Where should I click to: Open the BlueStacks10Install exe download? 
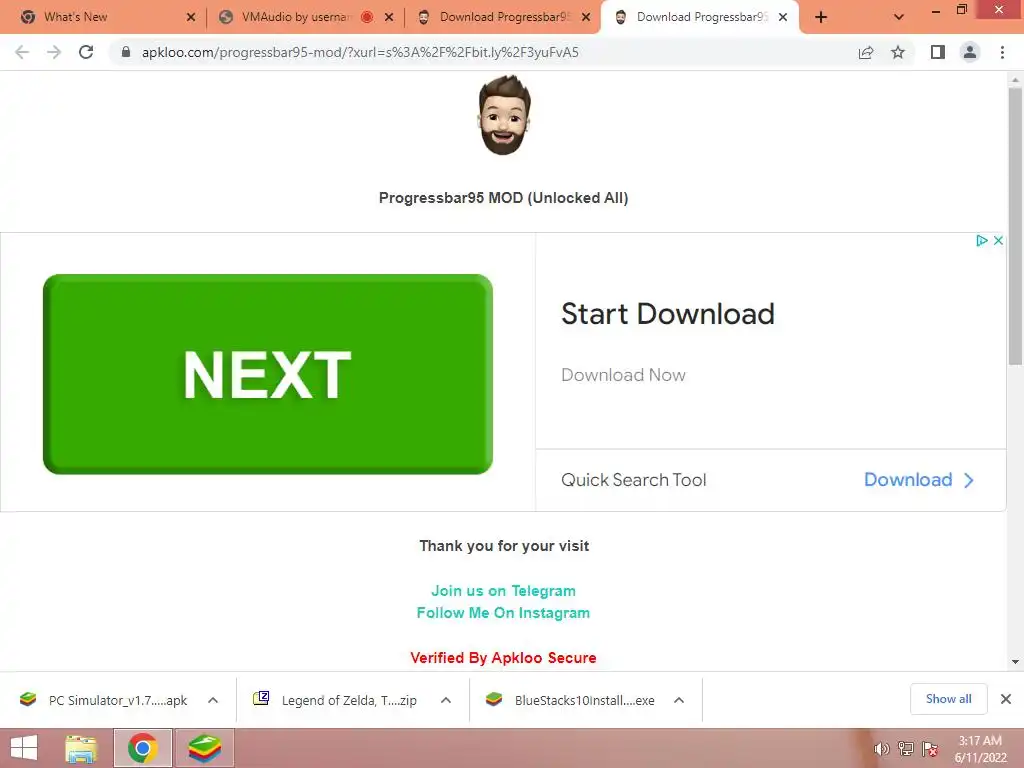click(571, 700)
